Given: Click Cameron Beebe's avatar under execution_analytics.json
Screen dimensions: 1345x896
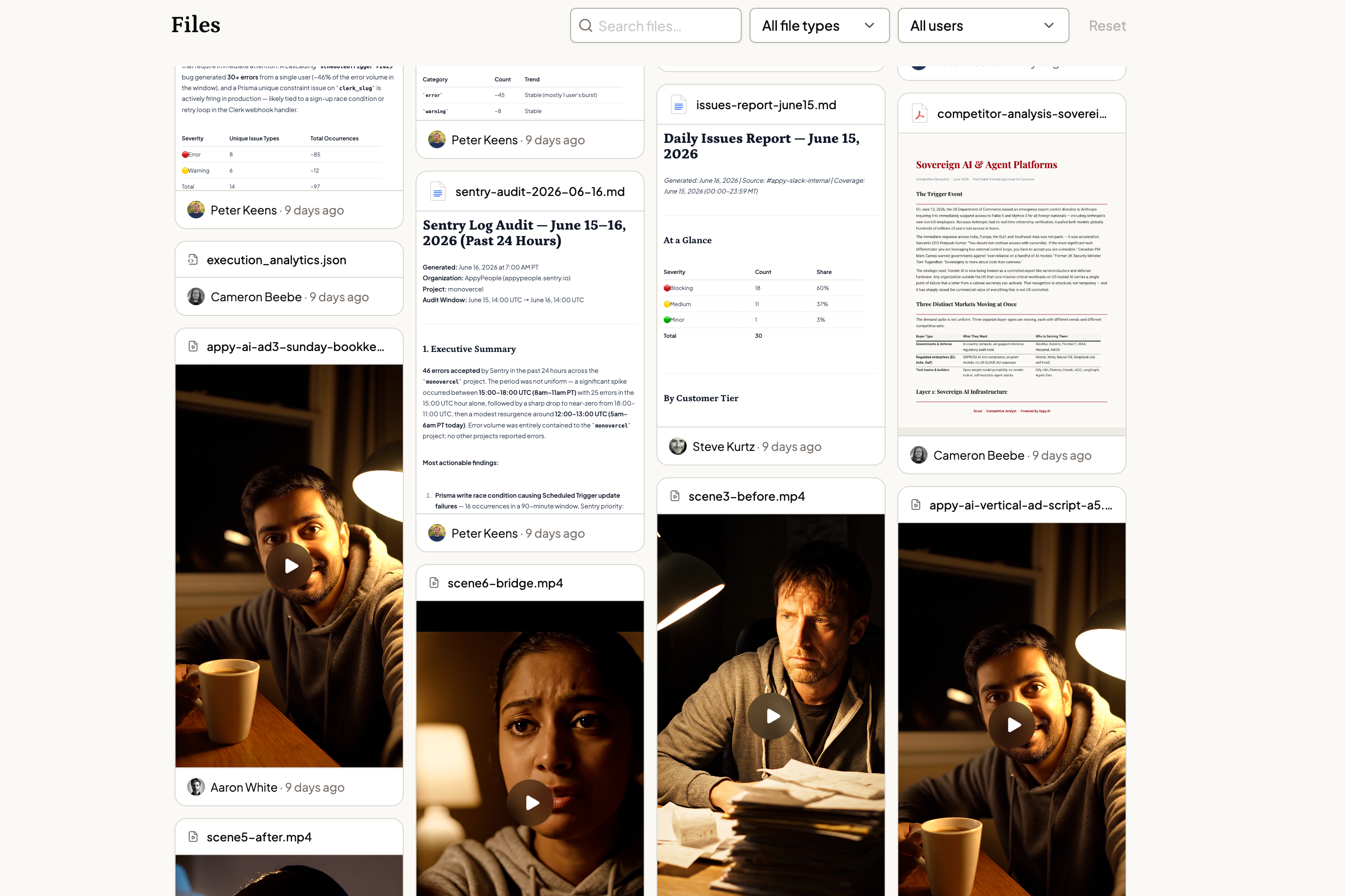Looking at the screenshot, I should click(196, 296).
